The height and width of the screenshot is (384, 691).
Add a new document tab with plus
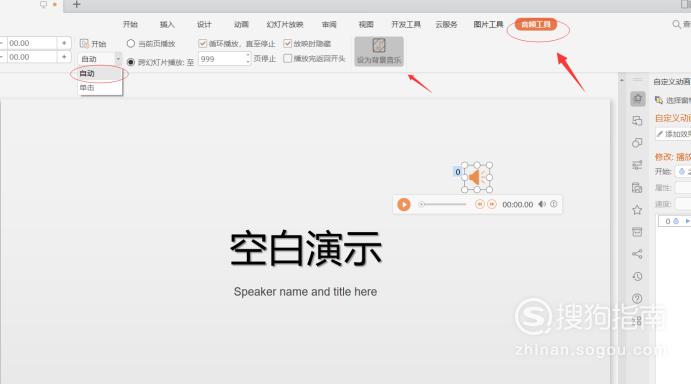click(76, 4)
